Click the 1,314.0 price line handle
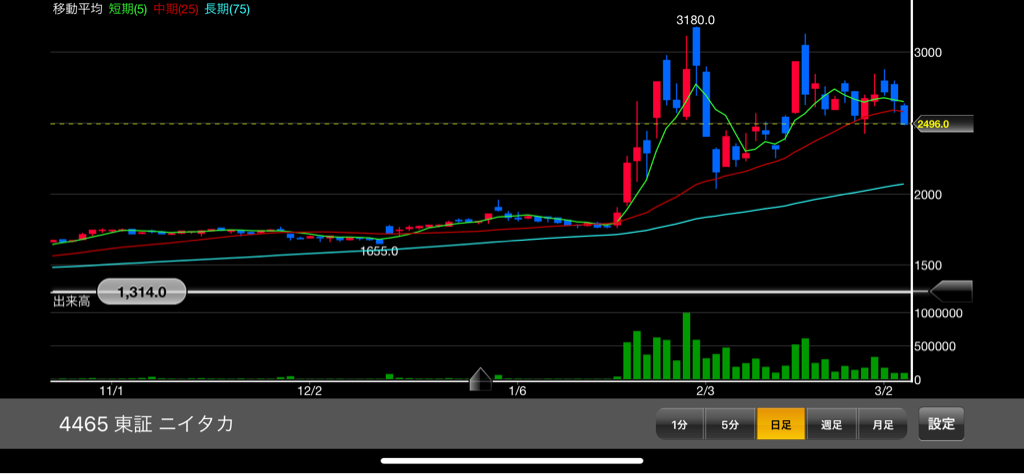Image resolution: width=1024 pixels, height=474 pixels. pos(142,292)
